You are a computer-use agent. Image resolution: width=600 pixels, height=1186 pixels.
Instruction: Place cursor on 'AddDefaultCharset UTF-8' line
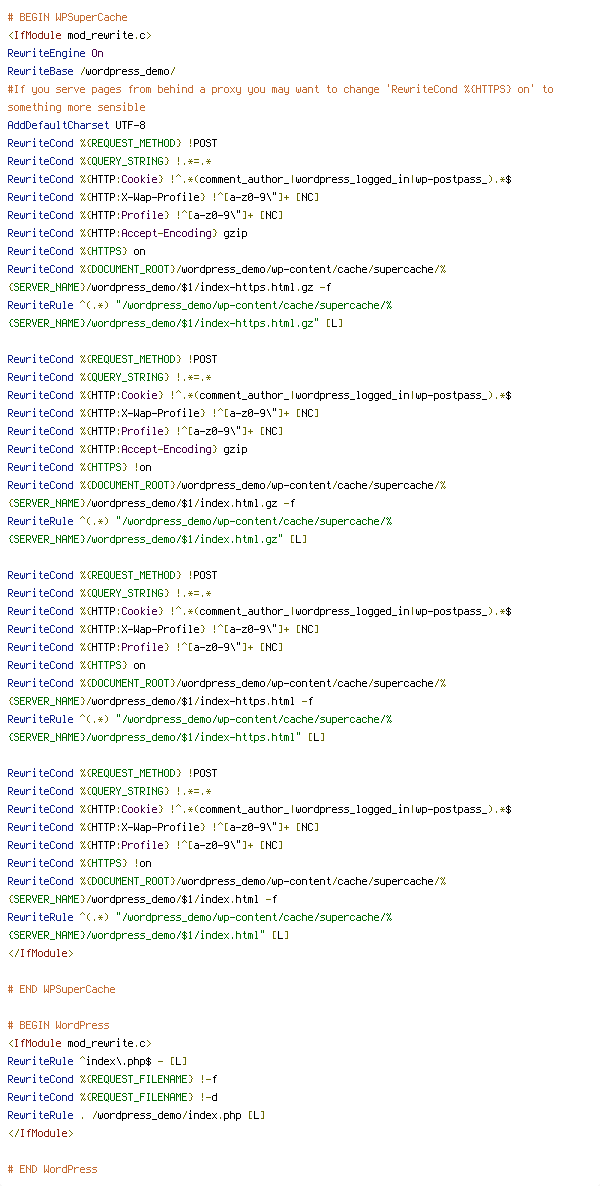point(76,126)
